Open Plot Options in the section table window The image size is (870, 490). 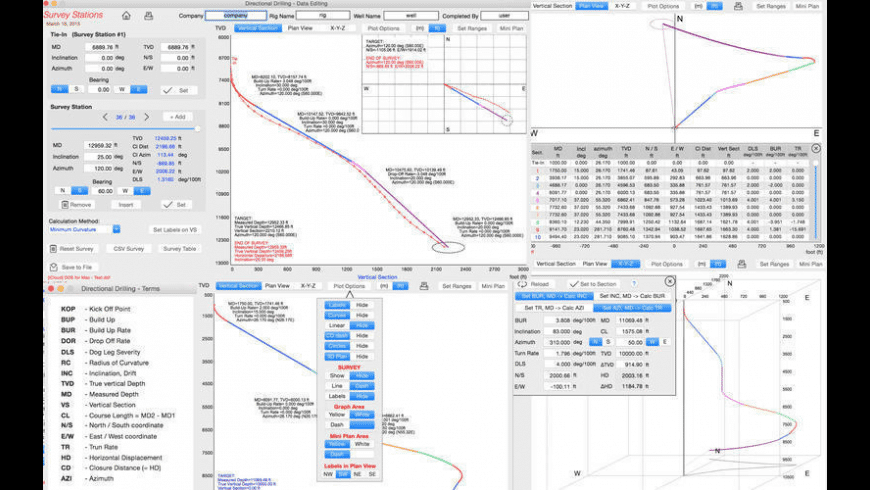(x=663, y=6)
